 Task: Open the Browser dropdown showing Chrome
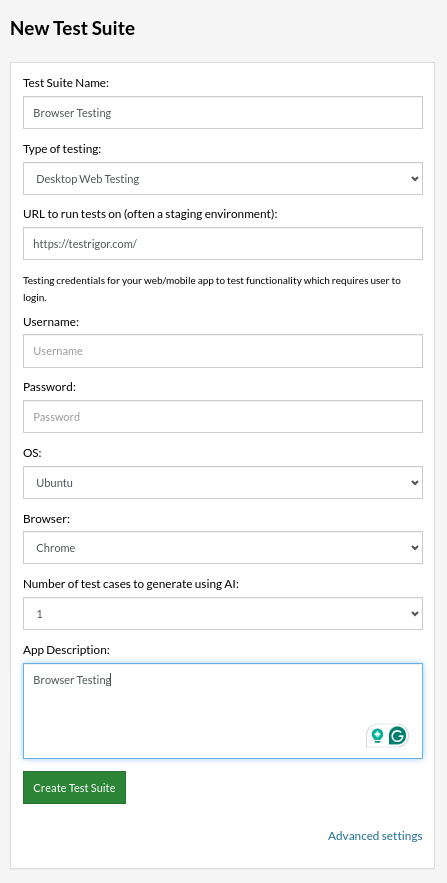coord(223,548)
